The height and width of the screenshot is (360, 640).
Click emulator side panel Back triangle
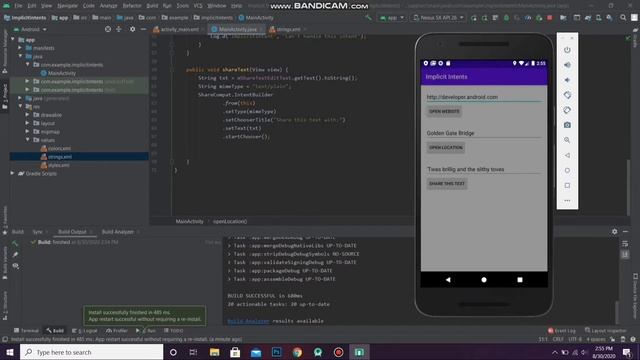[x=567, y=156]
